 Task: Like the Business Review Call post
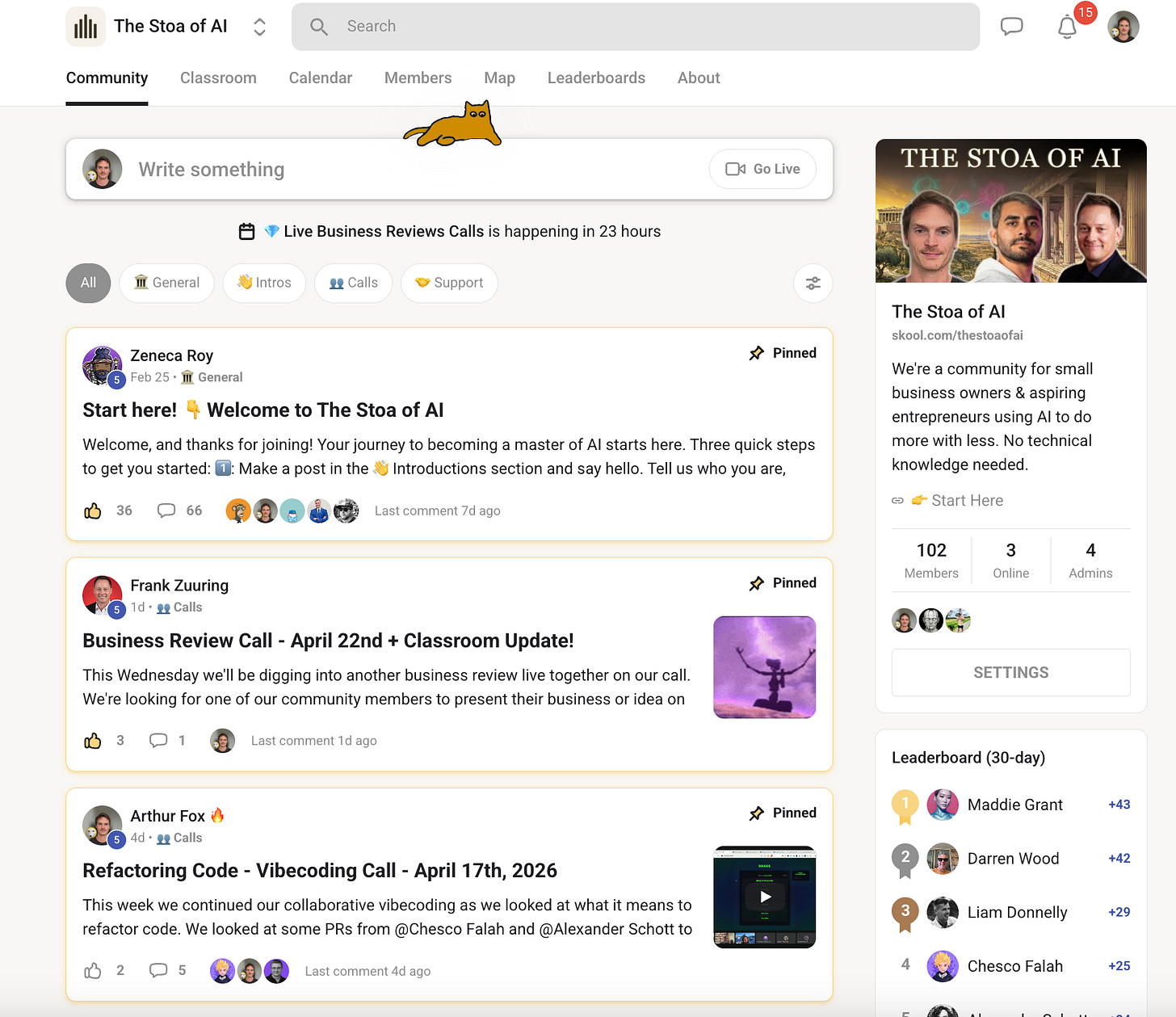pos(93,741)
